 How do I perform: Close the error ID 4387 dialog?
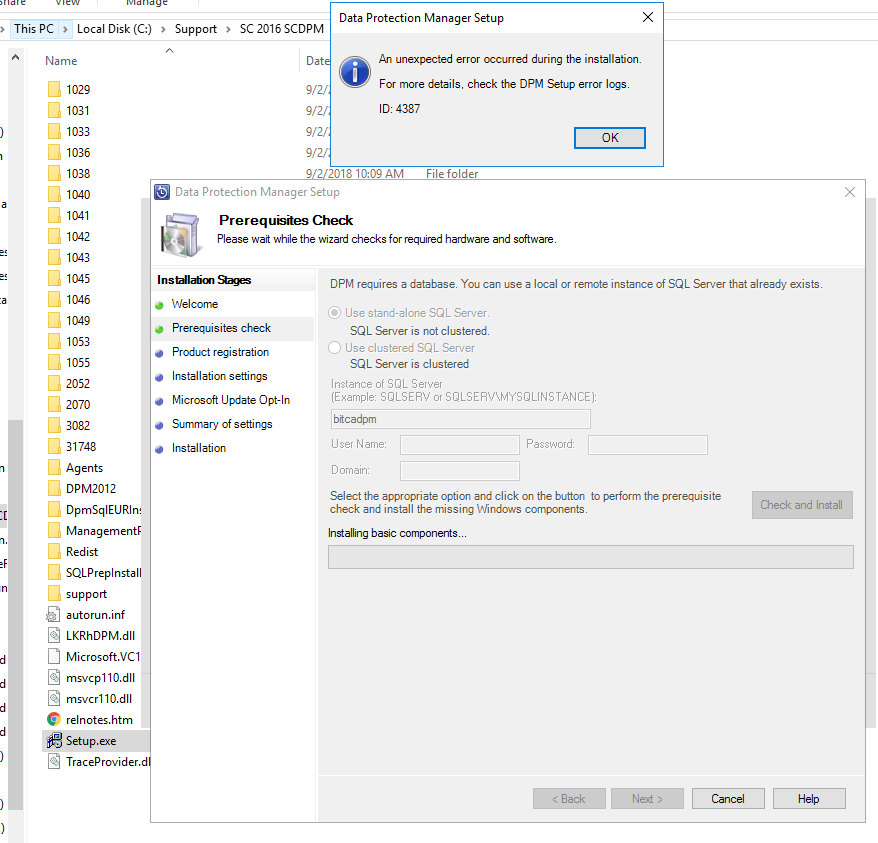(648, 17)
